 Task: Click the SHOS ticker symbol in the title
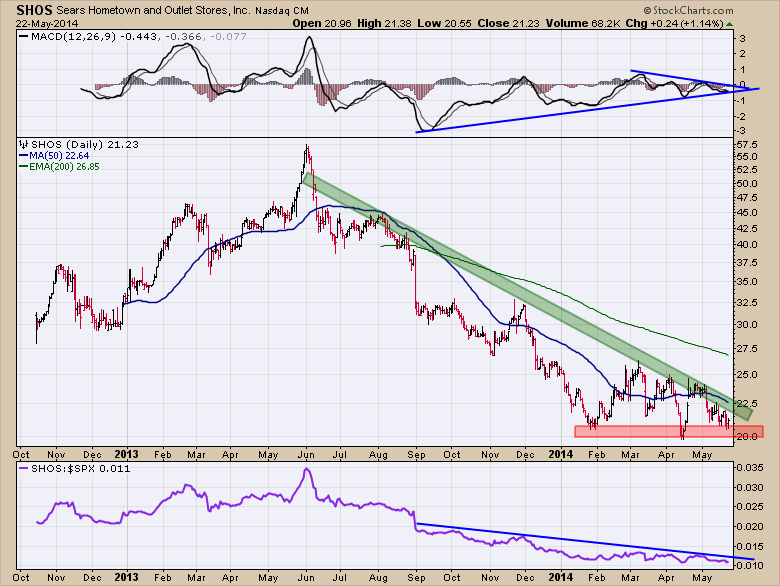tap(34, 10)
